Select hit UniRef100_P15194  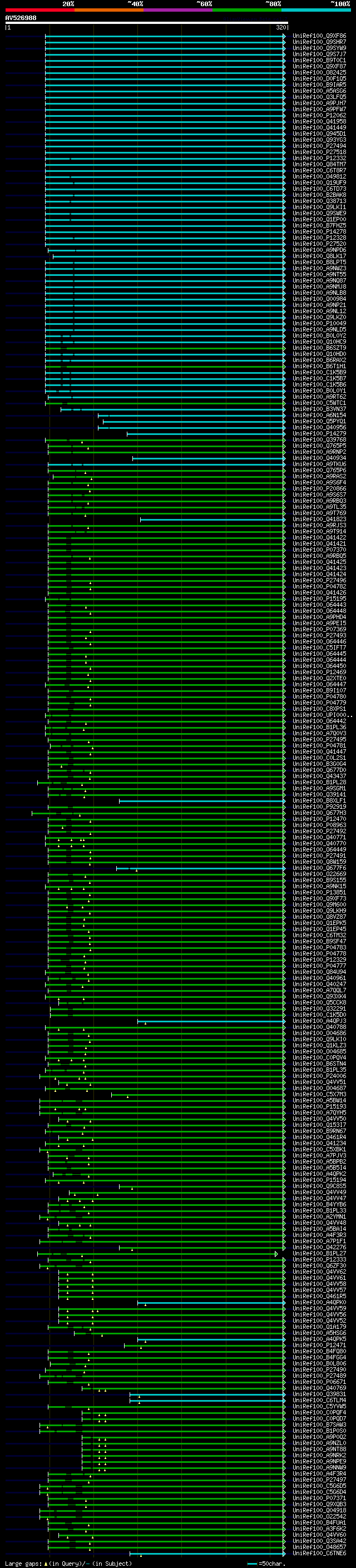pos(319,1180)
